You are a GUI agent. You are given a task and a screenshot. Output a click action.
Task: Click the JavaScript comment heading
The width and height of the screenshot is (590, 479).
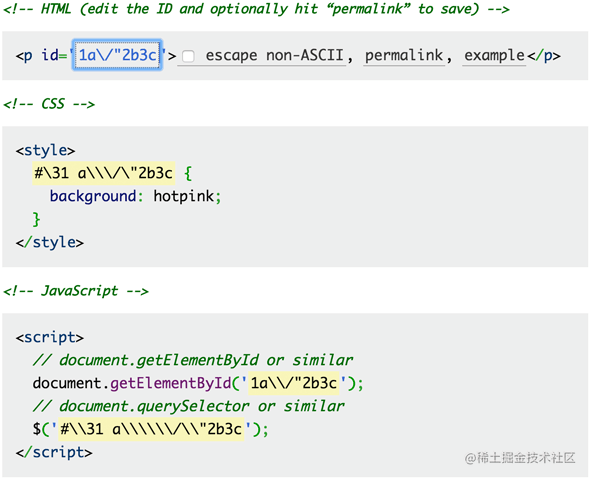[76, 291]
